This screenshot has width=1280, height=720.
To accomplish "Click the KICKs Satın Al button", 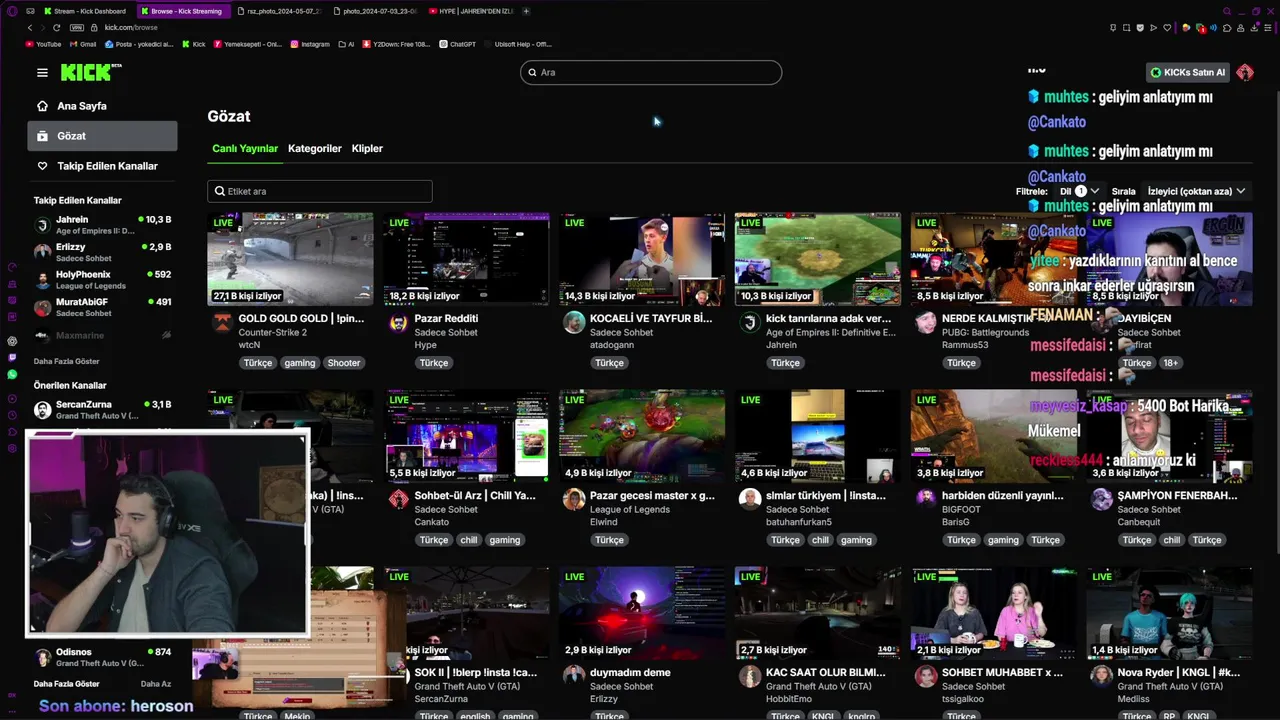I will pos(1187,72).
